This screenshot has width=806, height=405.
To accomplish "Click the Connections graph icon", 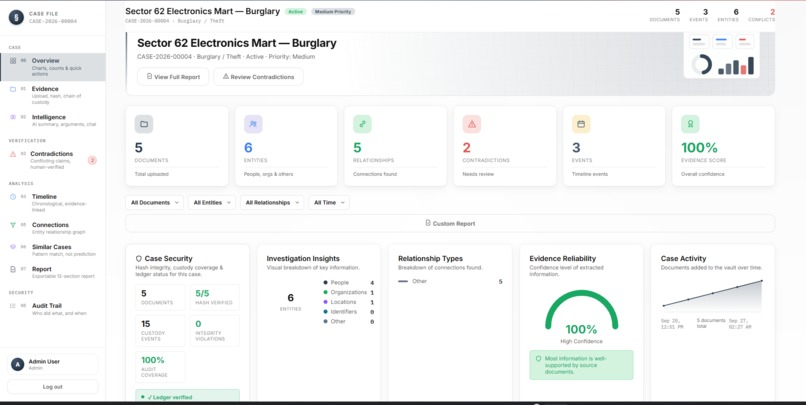I will coord(13,225).
